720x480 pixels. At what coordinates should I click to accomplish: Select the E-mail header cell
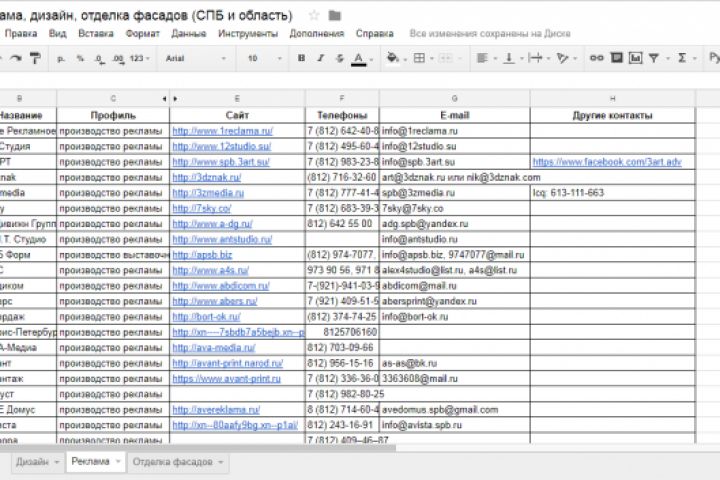(x=455, y=115)
